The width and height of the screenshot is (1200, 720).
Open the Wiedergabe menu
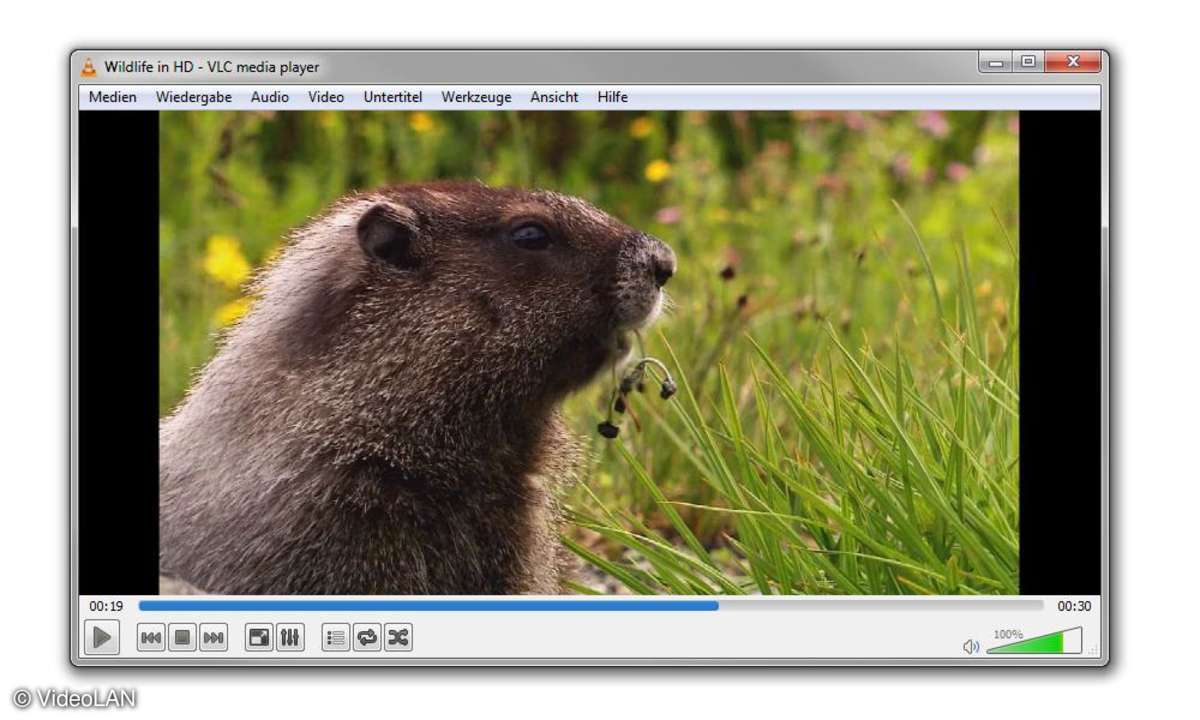194,97
